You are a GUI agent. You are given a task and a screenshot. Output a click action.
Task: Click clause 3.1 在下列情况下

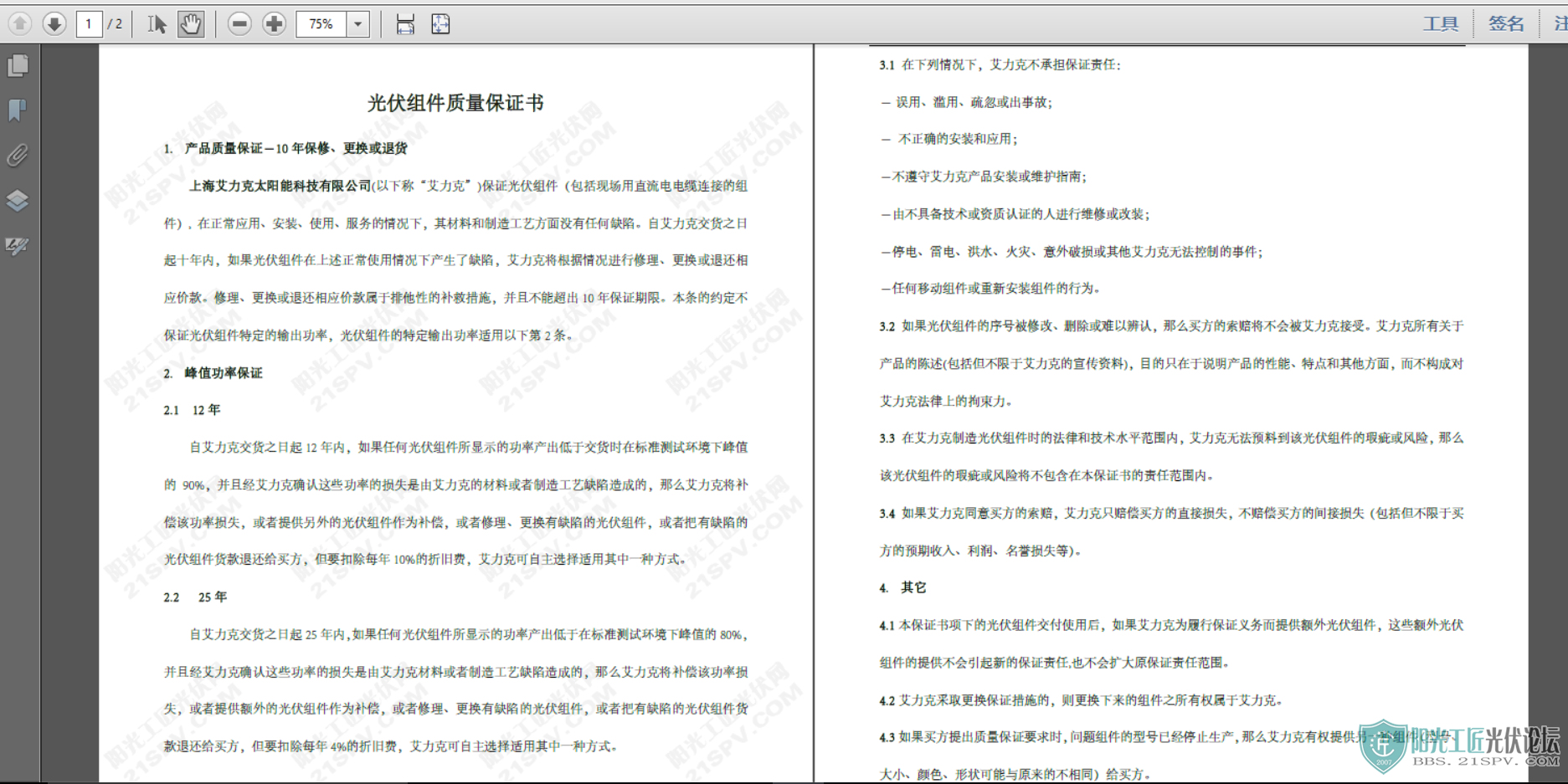tap(1000, 65)
